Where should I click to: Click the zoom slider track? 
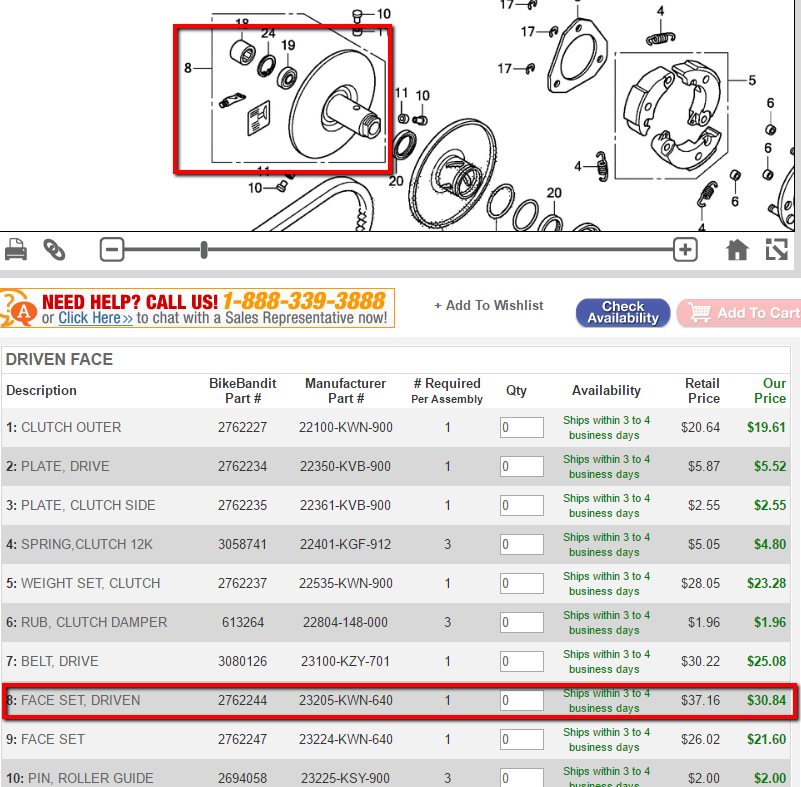pyautogui.click(x=398, y=250)
